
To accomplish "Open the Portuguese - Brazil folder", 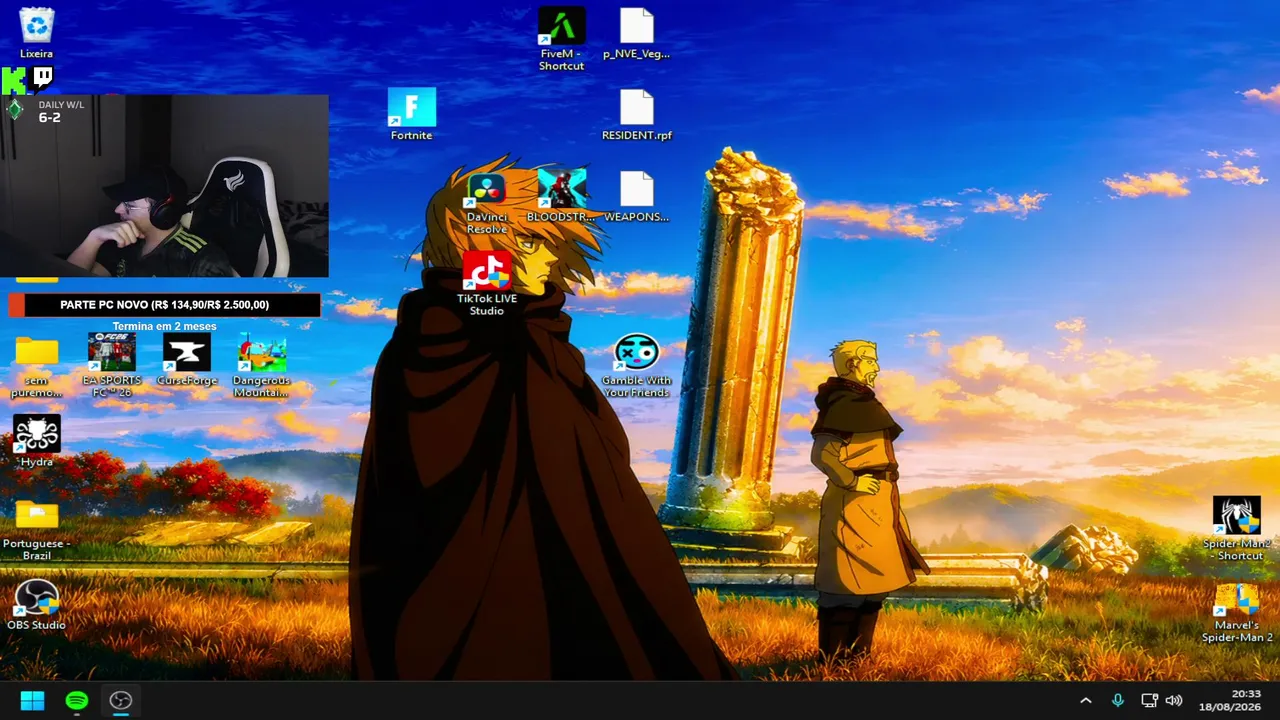I will click(x=37, y=529).
